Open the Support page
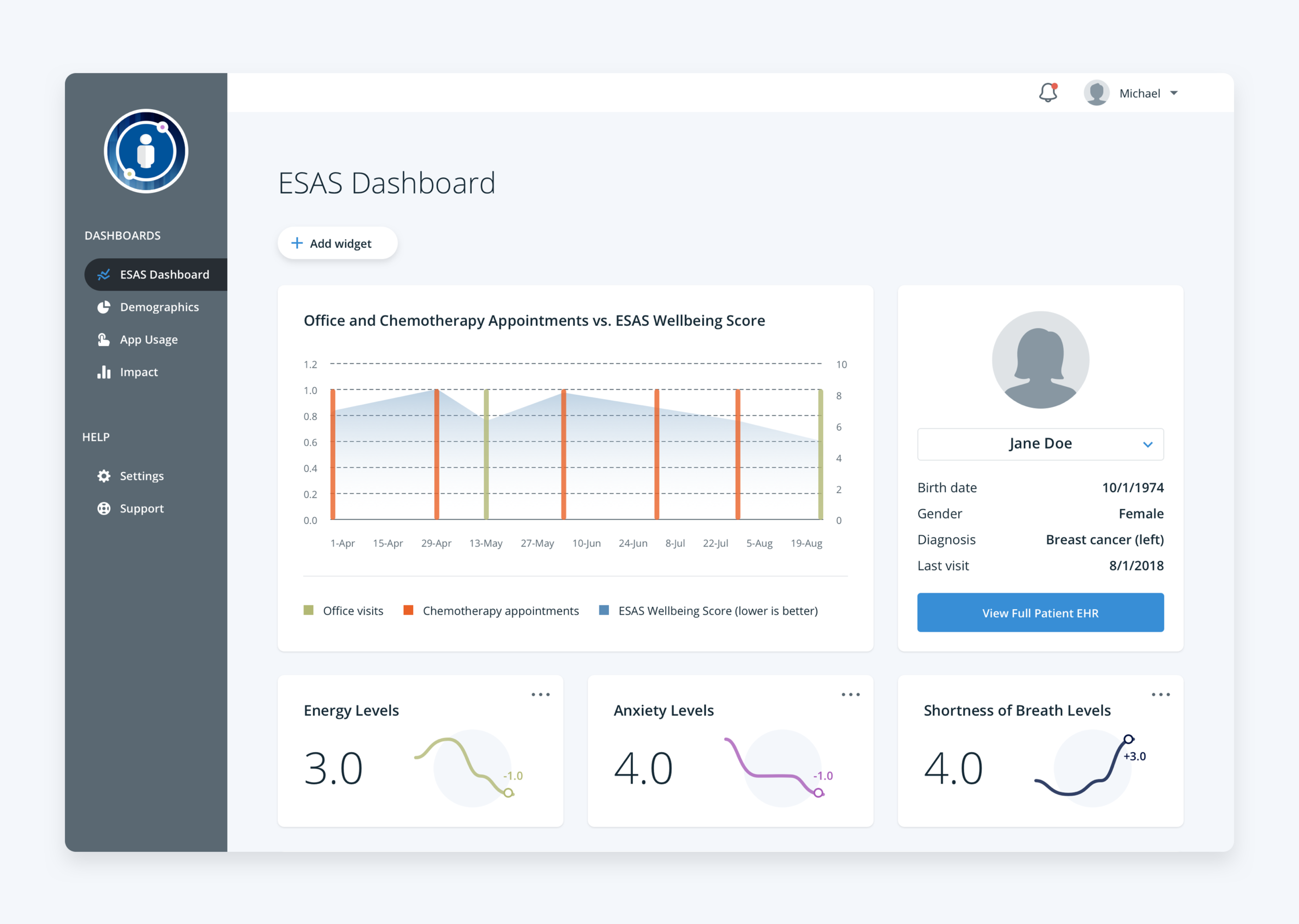Viewport: 1299px width, 924px height. pyautogui.click(x=142, y=509)
